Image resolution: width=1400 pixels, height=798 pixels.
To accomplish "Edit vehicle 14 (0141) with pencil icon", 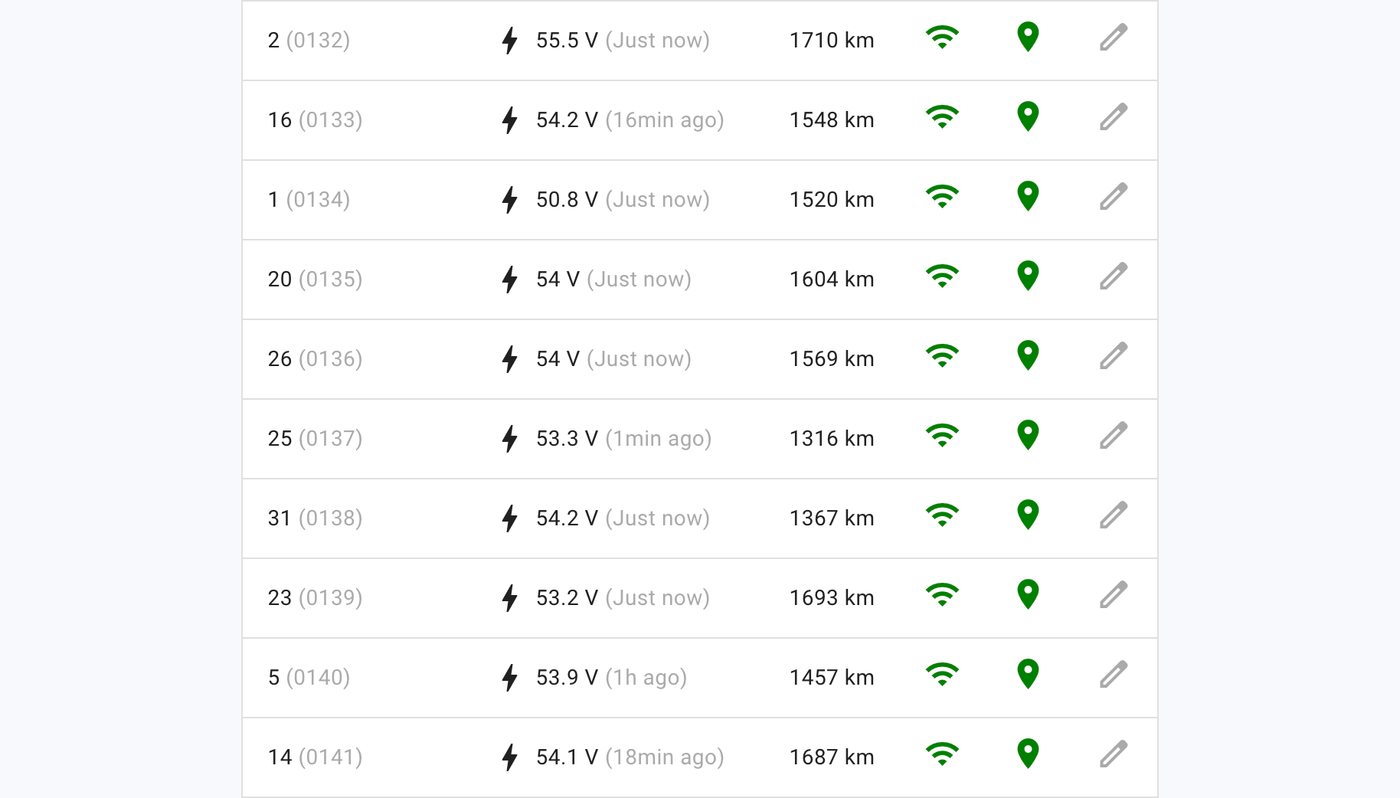I will (1113, 755).
